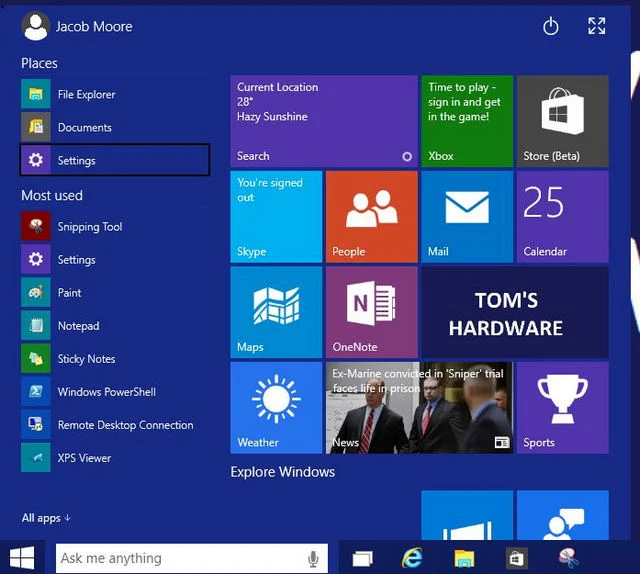
Task: Expand the All apps list
Action: [x=46, y=518]
